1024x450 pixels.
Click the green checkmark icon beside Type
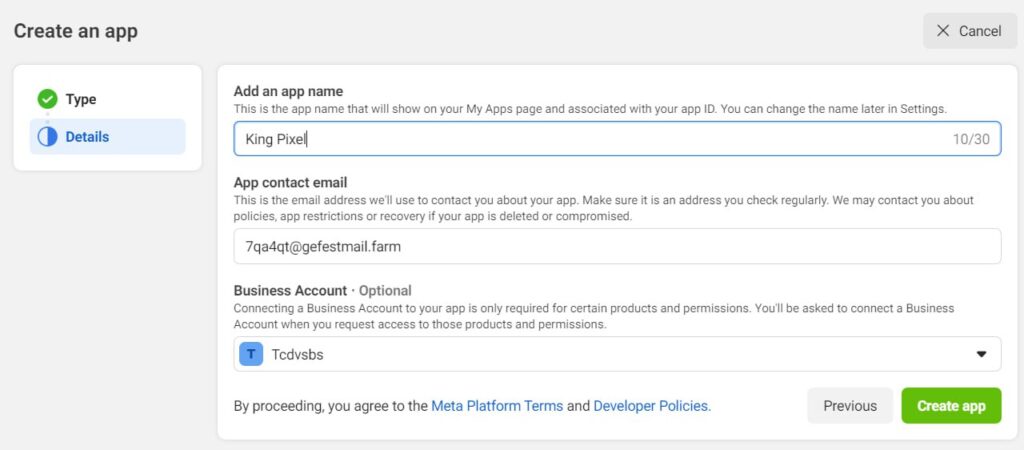click(x=47, y=99)
